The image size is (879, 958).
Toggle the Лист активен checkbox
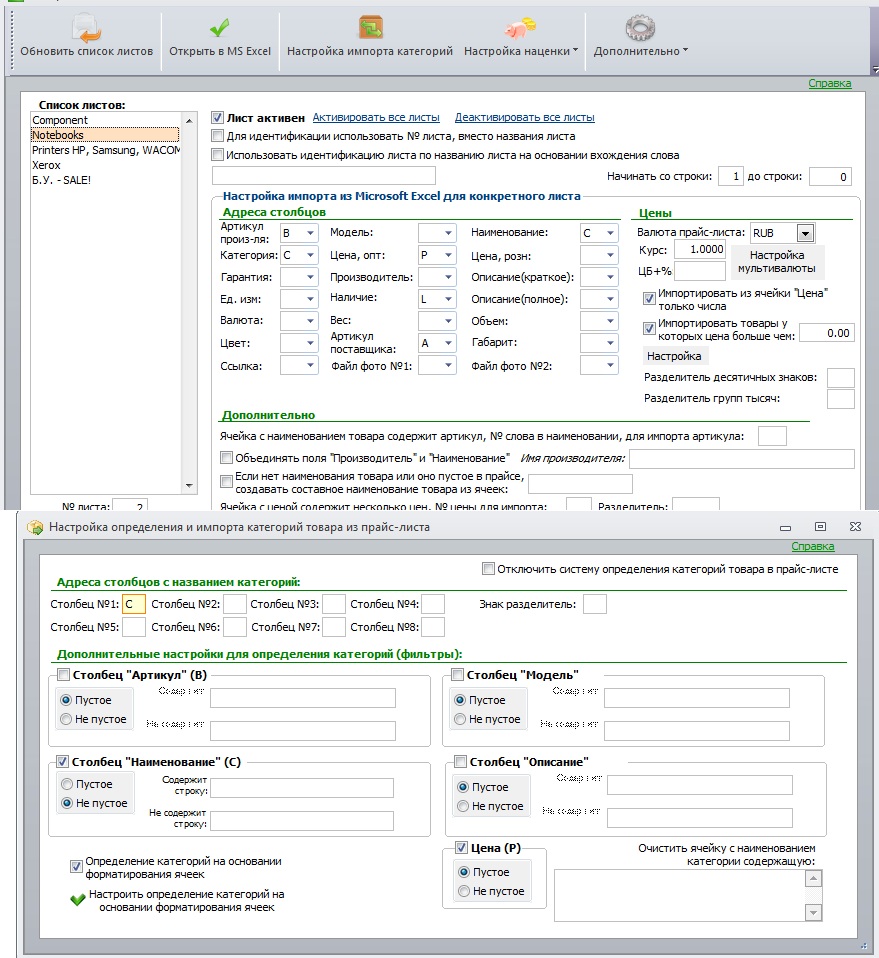point(217,117)
